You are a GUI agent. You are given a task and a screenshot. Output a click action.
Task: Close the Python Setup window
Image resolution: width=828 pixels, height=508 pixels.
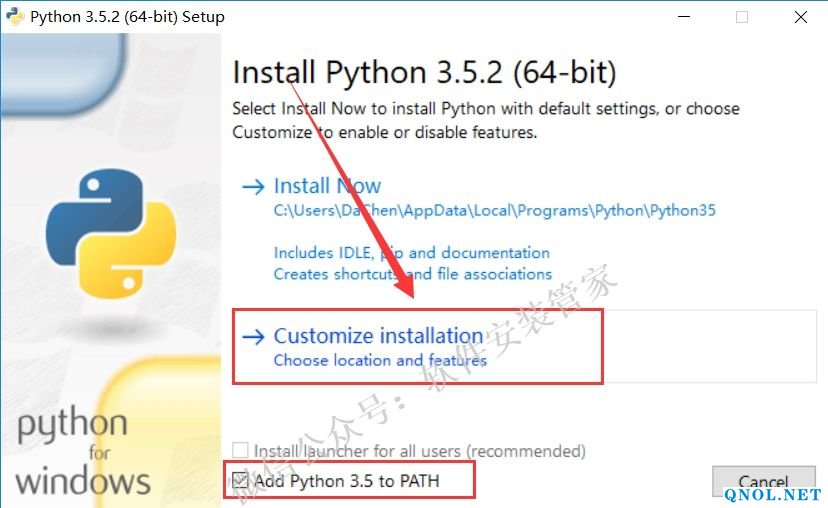(x=801, y=17)
